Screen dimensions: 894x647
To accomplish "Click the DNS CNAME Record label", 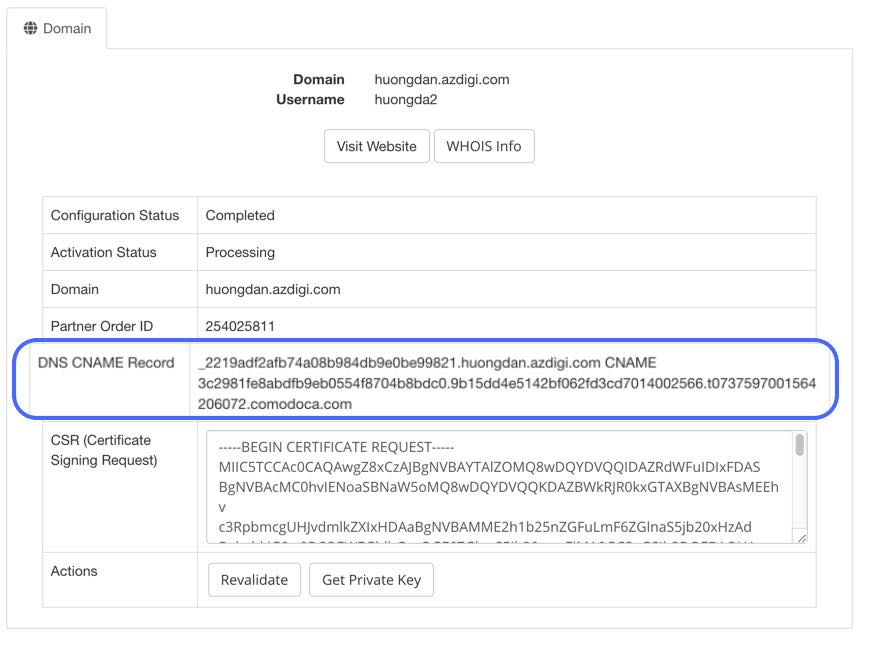I will click(x=106, y=363).
